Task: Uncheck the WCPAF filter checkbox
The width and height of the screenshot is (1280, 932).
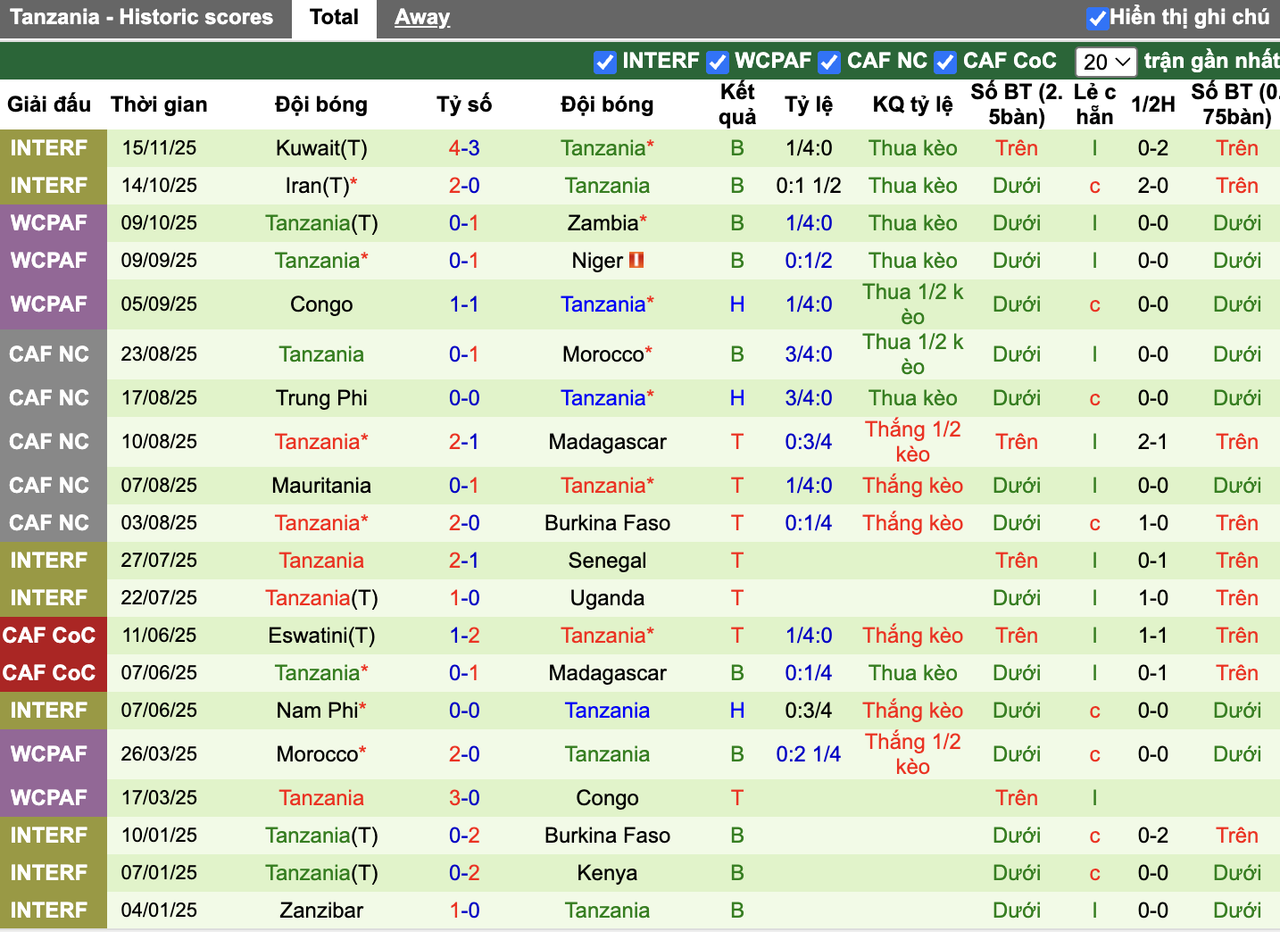Action: [717, 62]
